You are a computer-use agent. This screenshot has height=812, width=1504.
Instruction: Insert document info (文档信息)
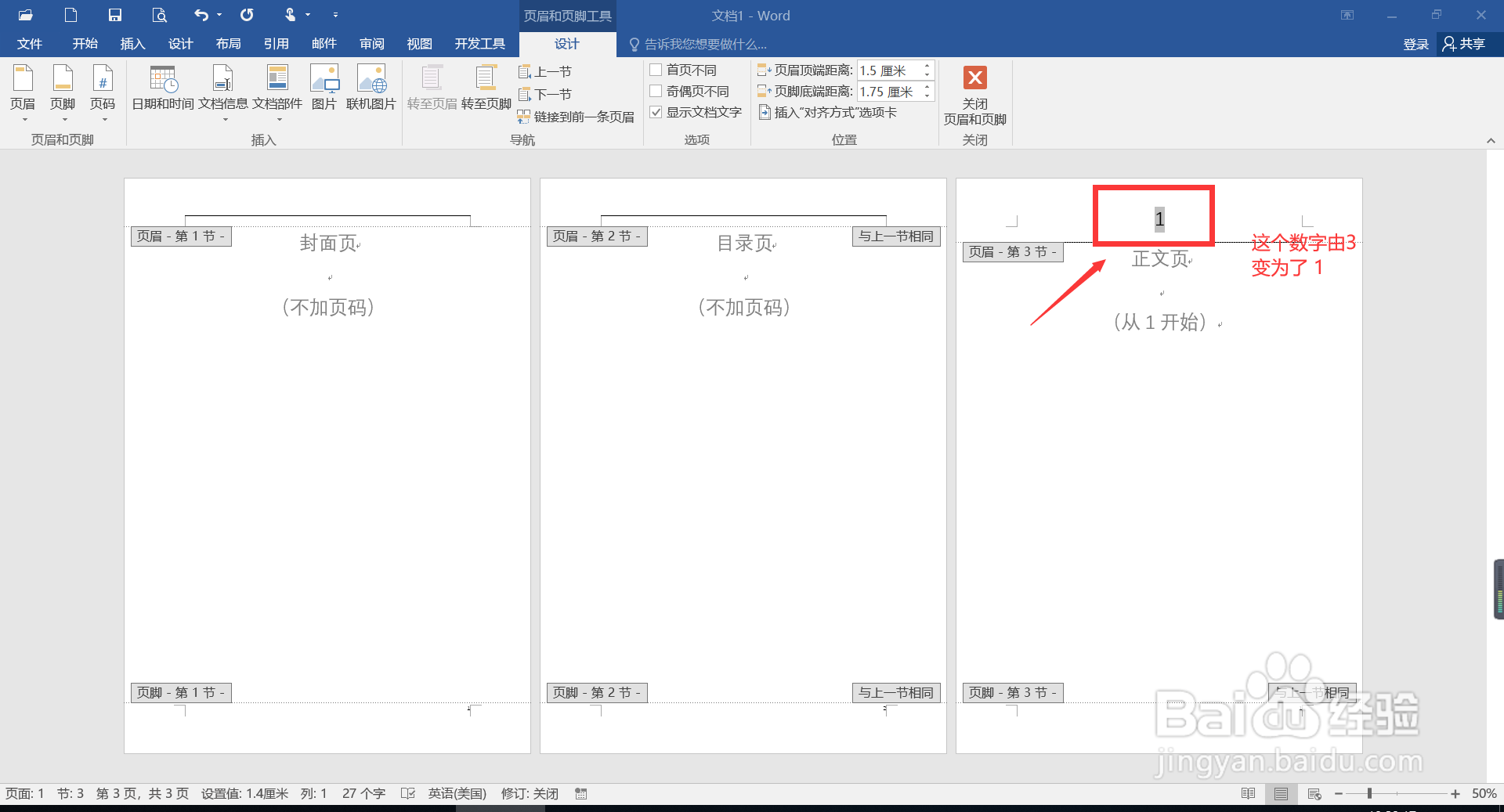point(224,88)
